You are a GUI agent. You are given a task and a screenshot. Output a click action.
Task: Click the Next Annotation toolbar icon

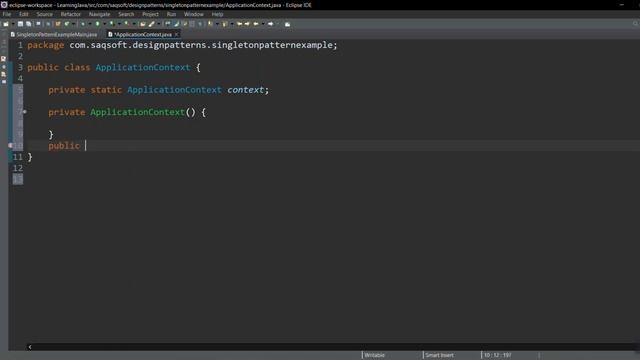click(x=210, y=24)
